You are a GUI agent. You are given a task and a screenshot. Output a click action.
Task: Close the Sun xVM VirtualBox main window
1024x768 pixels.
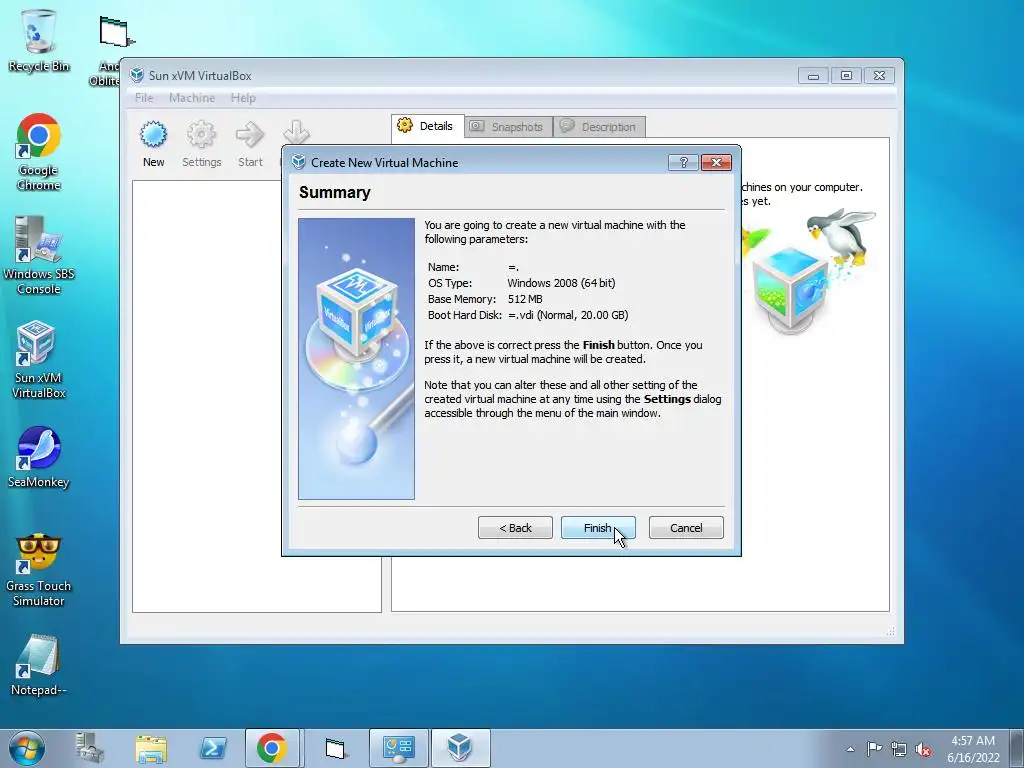[880, 76]
